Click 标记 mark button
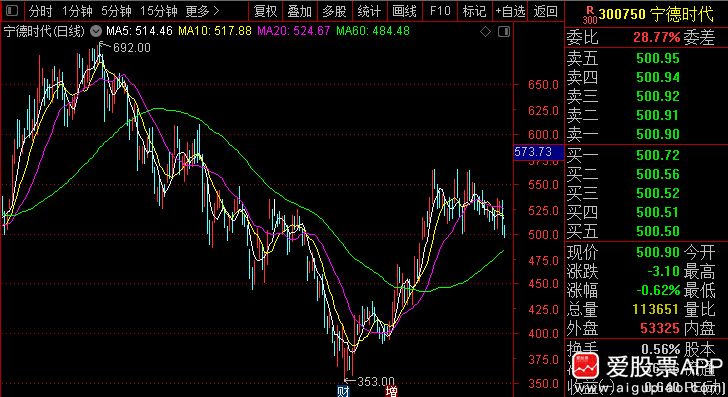The image size is (728, 397). [474, 11]
